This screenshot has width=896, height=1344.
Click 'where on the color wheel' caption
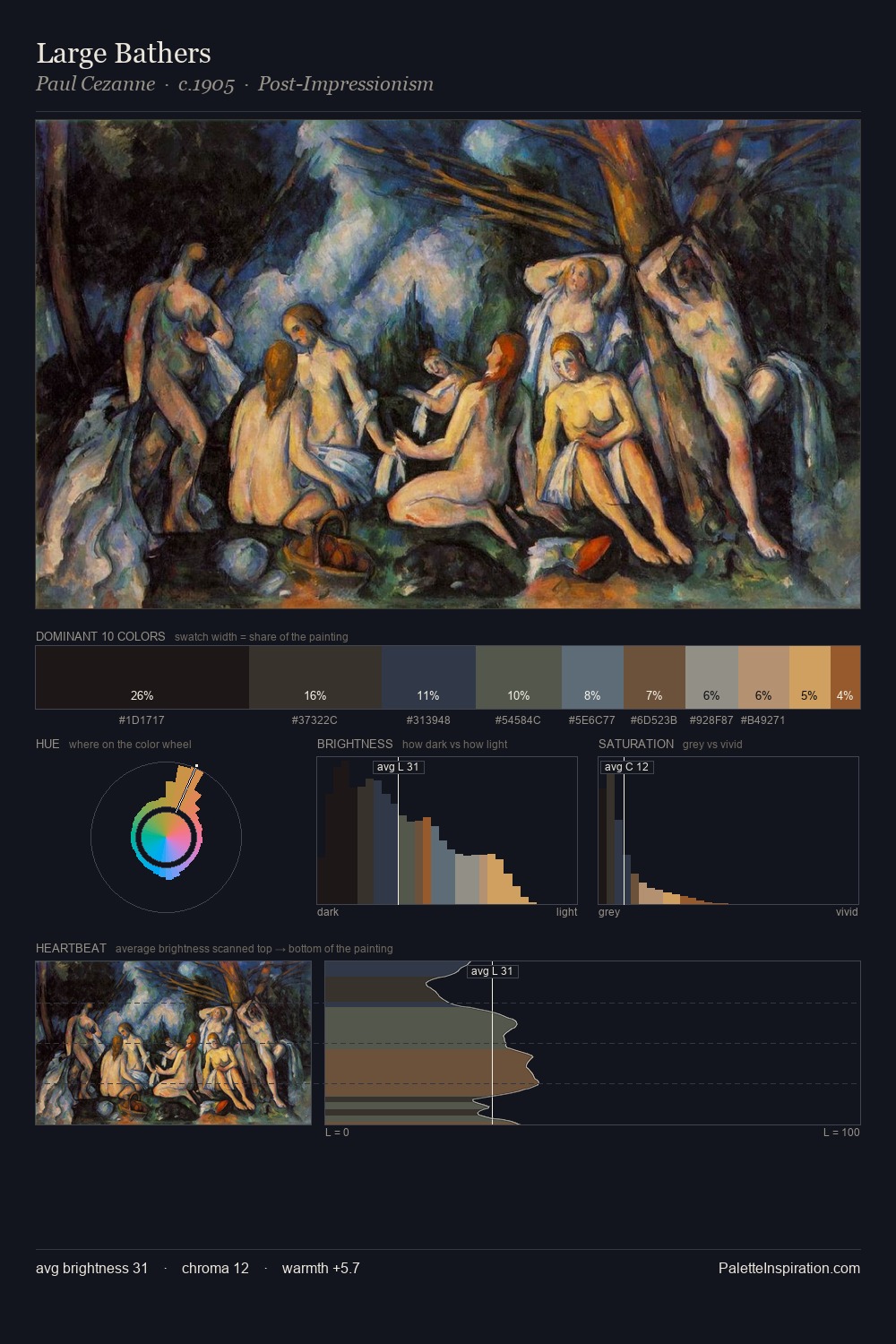[x=130, y=745]
